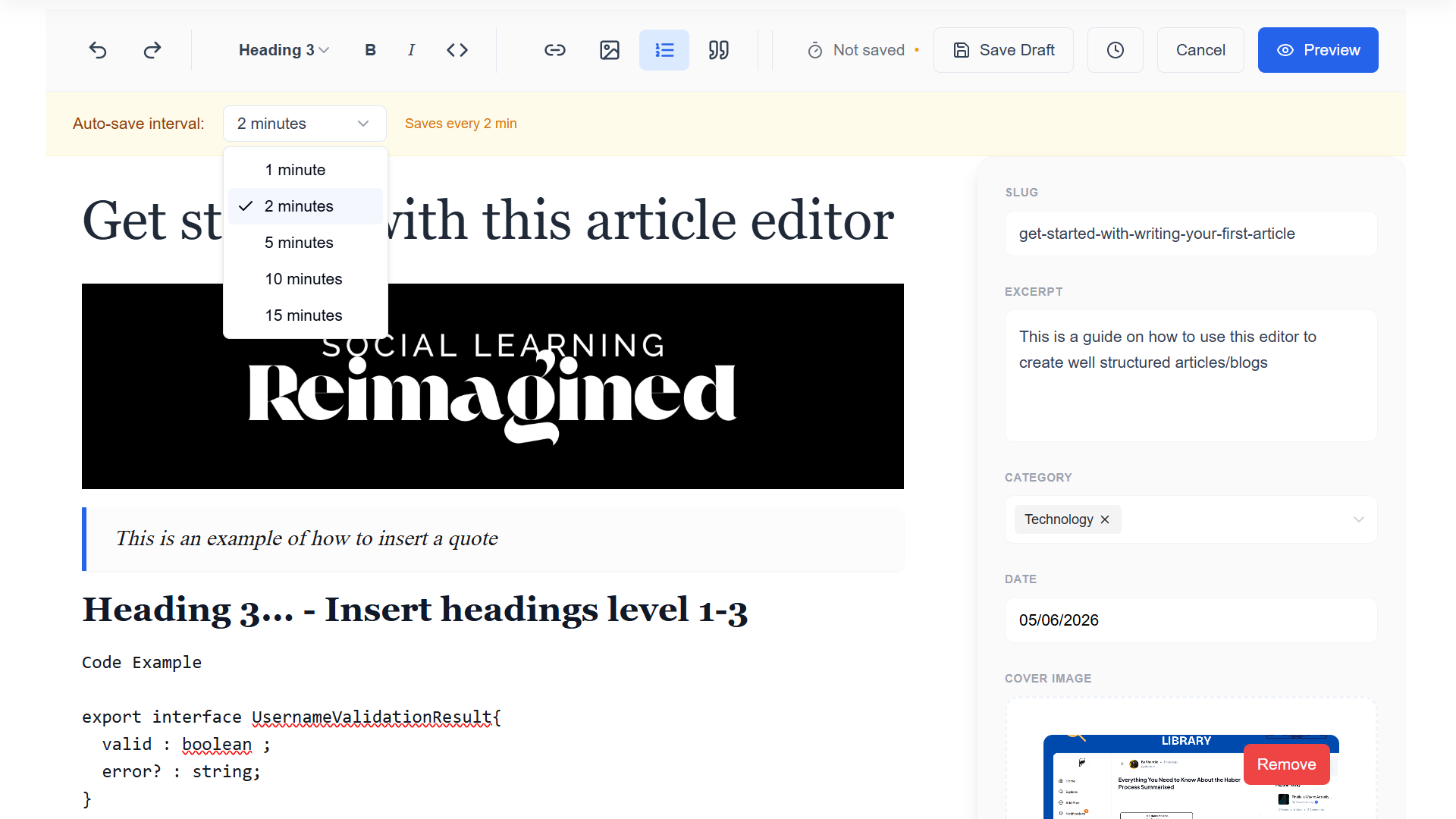Screen dimensions: 1456x819
Task: Open the Heading 3 style dropdown
Action: (x=284, y=50)
